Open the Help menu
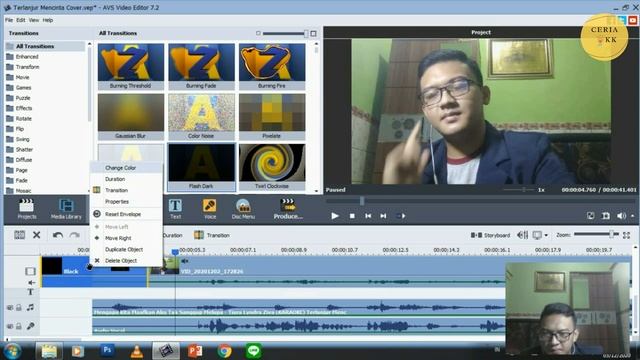Image resolution: width=640 pixels, height=360 pixels. 48,20
